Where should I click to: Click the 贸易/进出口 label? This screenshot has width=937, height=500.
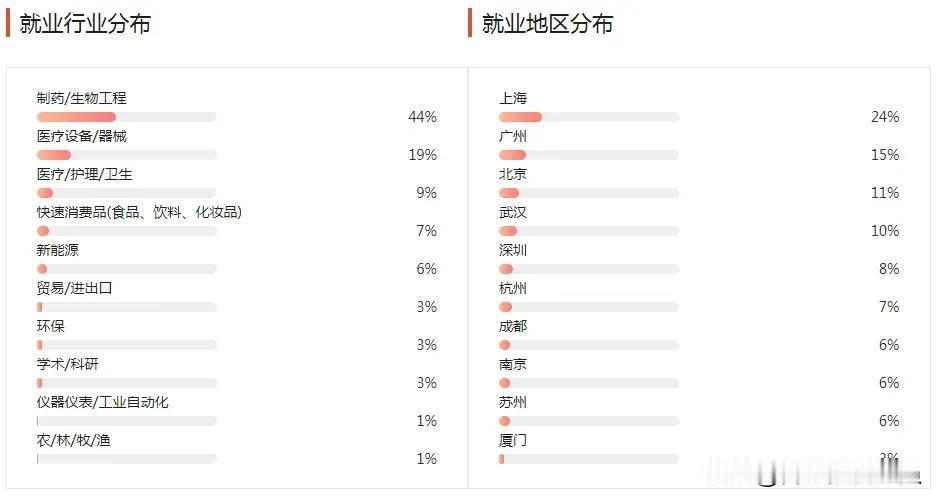pos(74,289)
